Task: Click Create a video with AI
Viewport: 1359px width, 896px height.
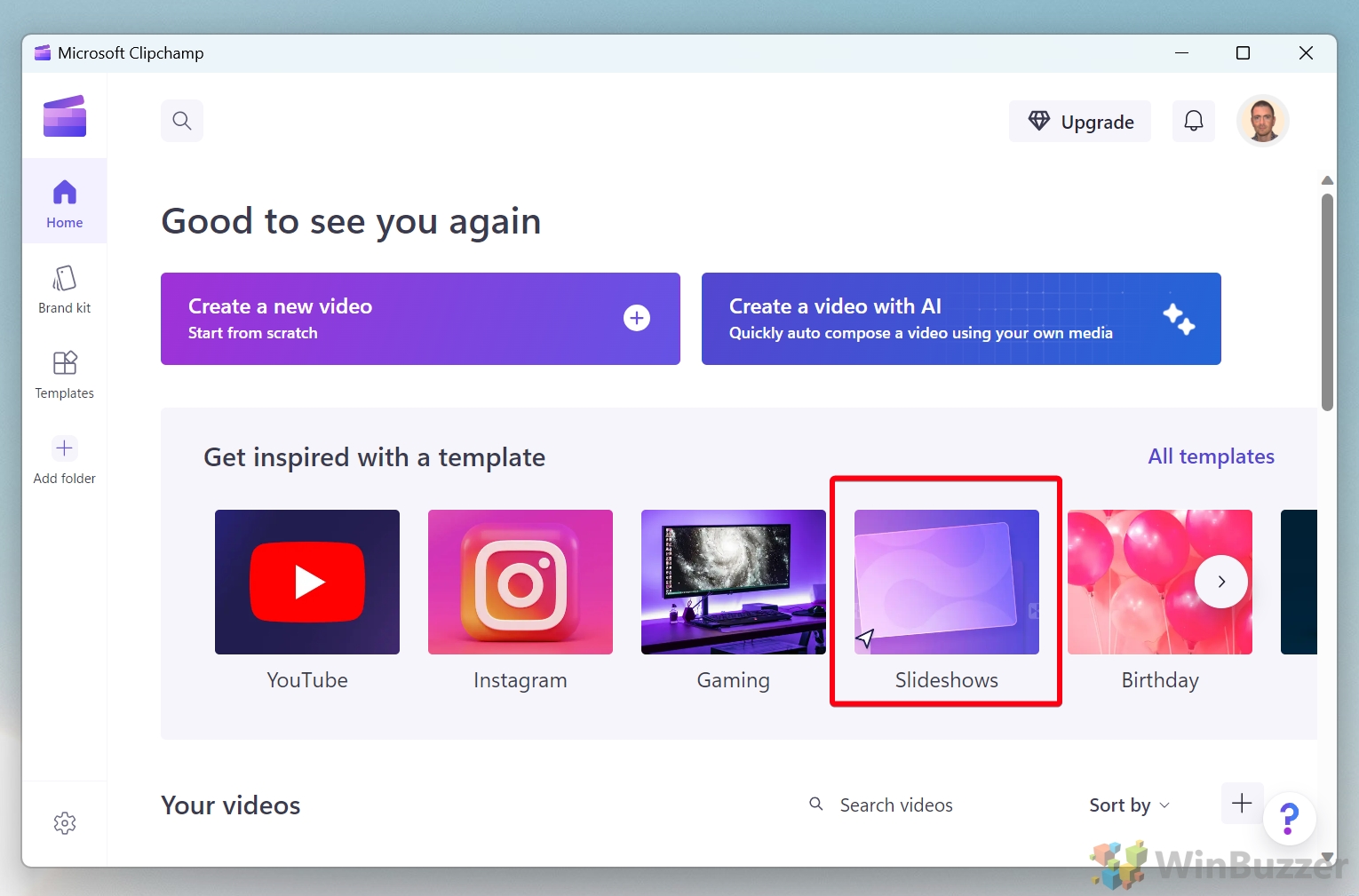Action: 961,319
